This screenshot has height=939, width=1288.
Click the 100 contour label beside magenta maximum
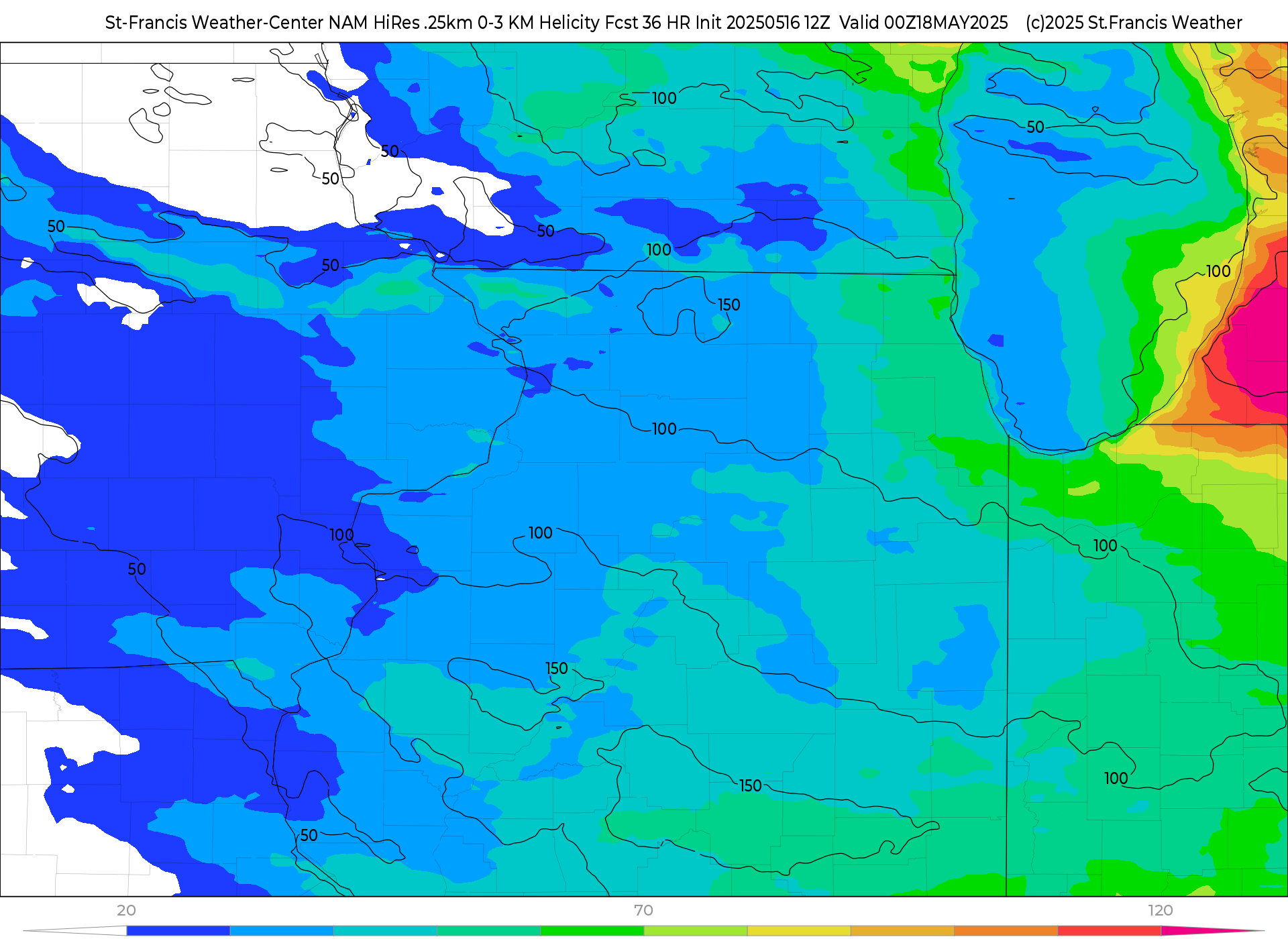click(1218, 271)
